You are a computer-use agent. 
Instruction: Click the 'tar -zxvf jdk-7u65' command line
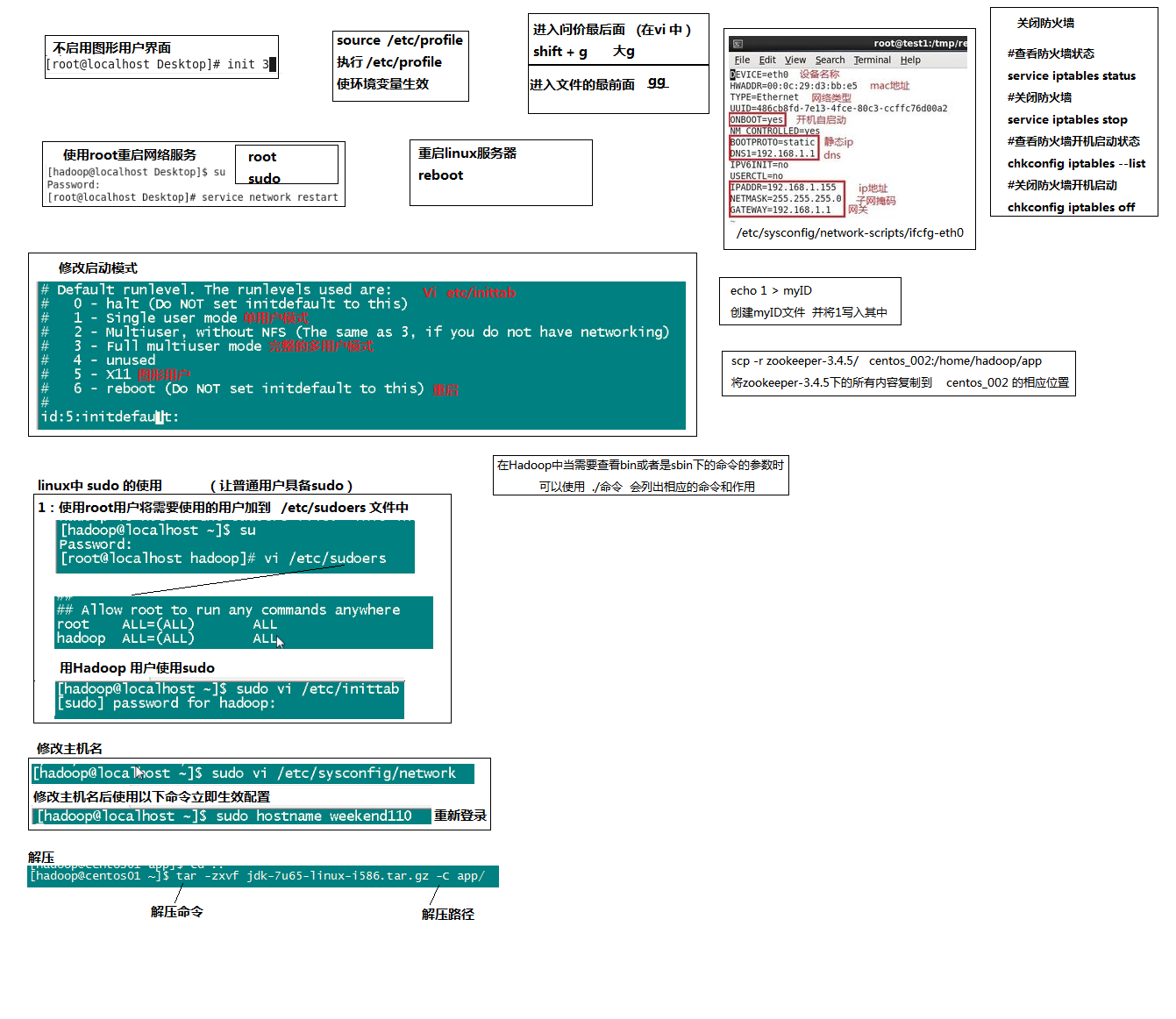[257, 876]
